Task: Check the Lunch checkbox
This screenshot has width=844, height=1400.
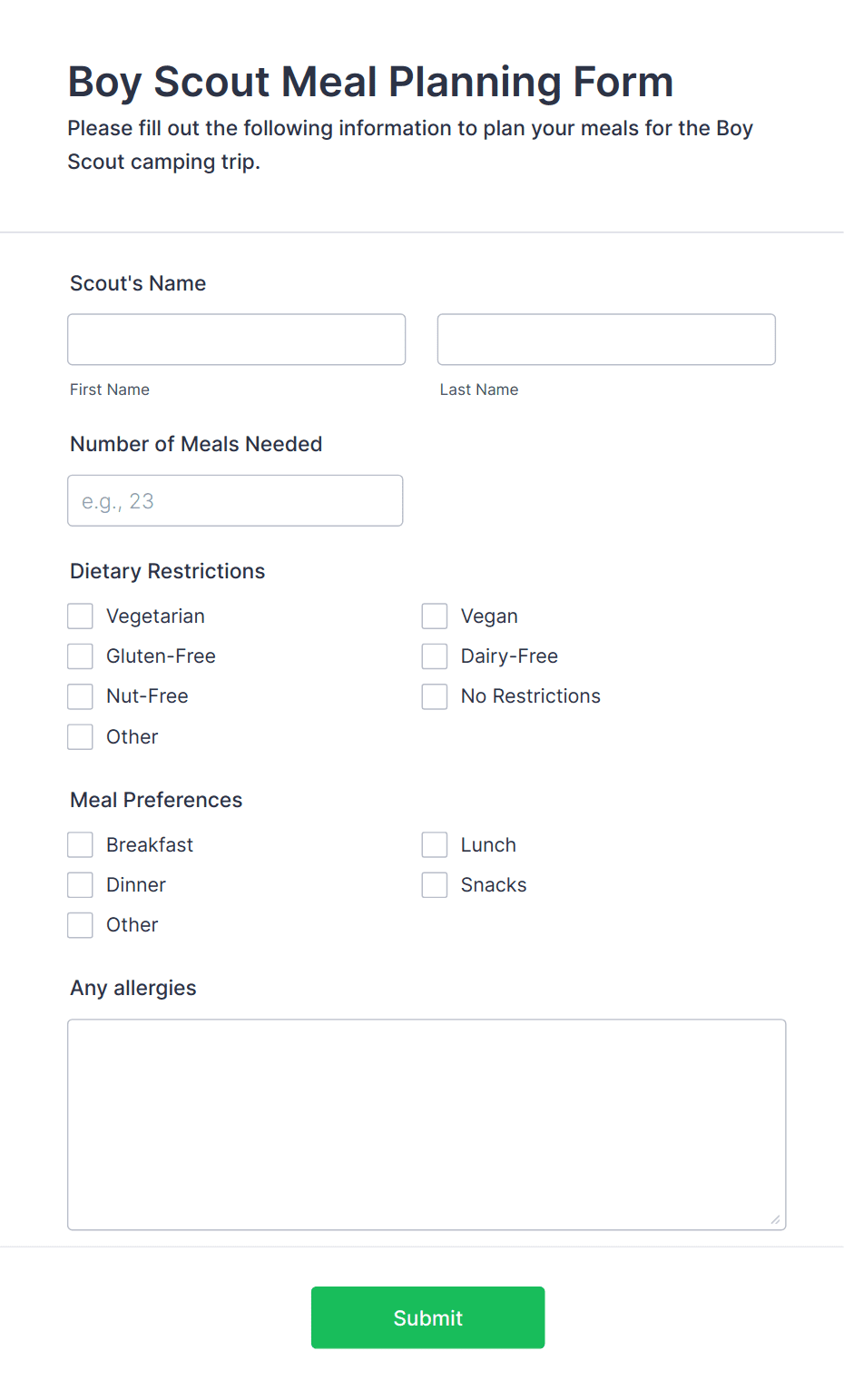Action: tap(435, 844)
